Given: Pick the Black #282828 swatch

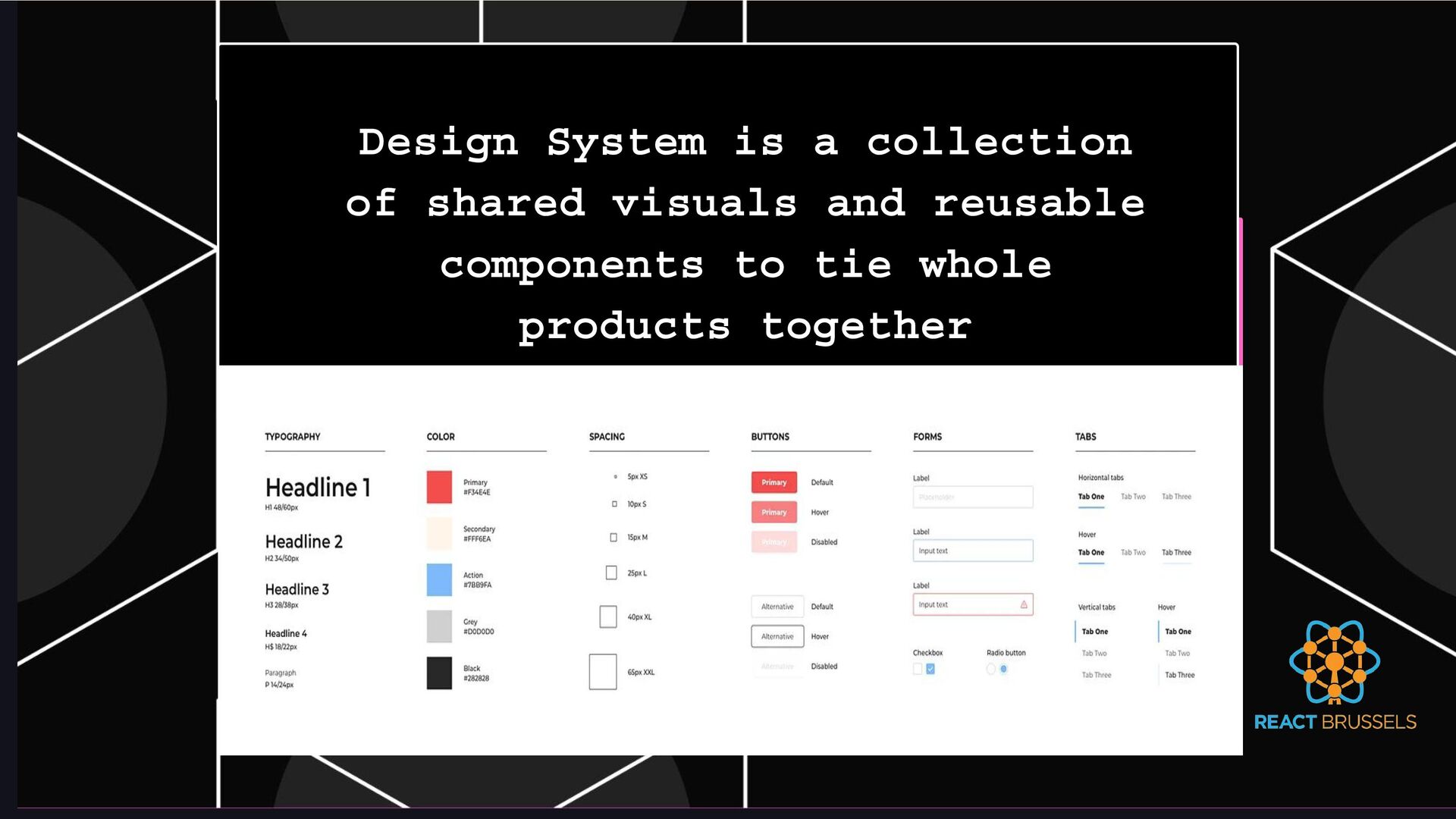Looking at the screenshot, I should pyautogui.click(x=439, y=673).
